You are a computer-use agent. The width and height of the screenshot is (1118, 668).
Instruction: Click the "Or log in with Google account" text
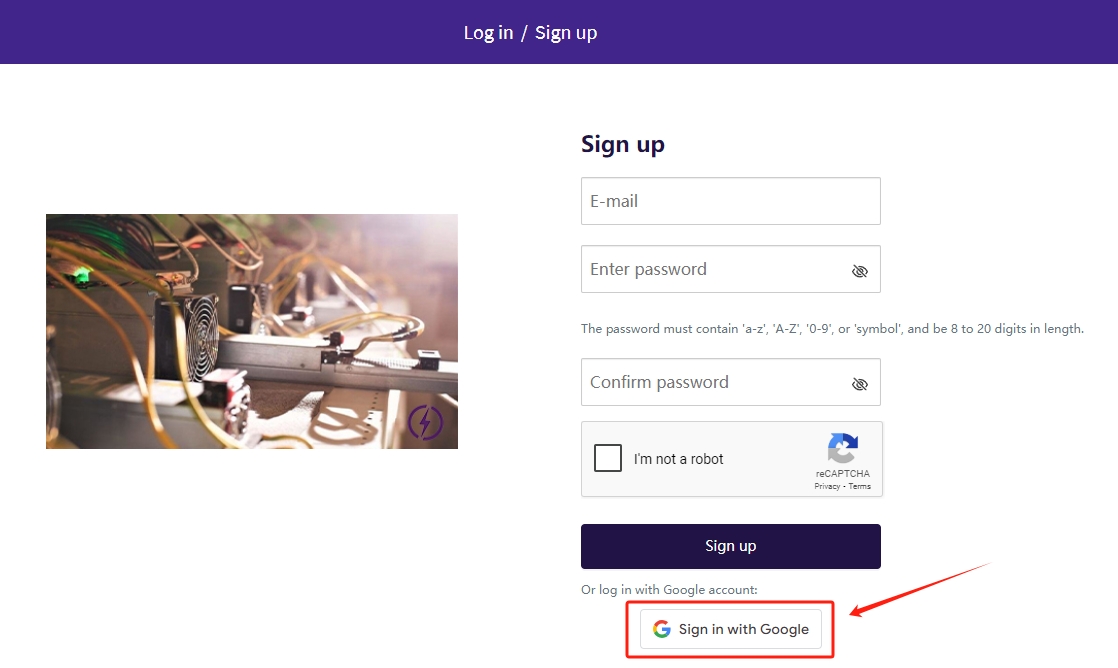[669, 590]
